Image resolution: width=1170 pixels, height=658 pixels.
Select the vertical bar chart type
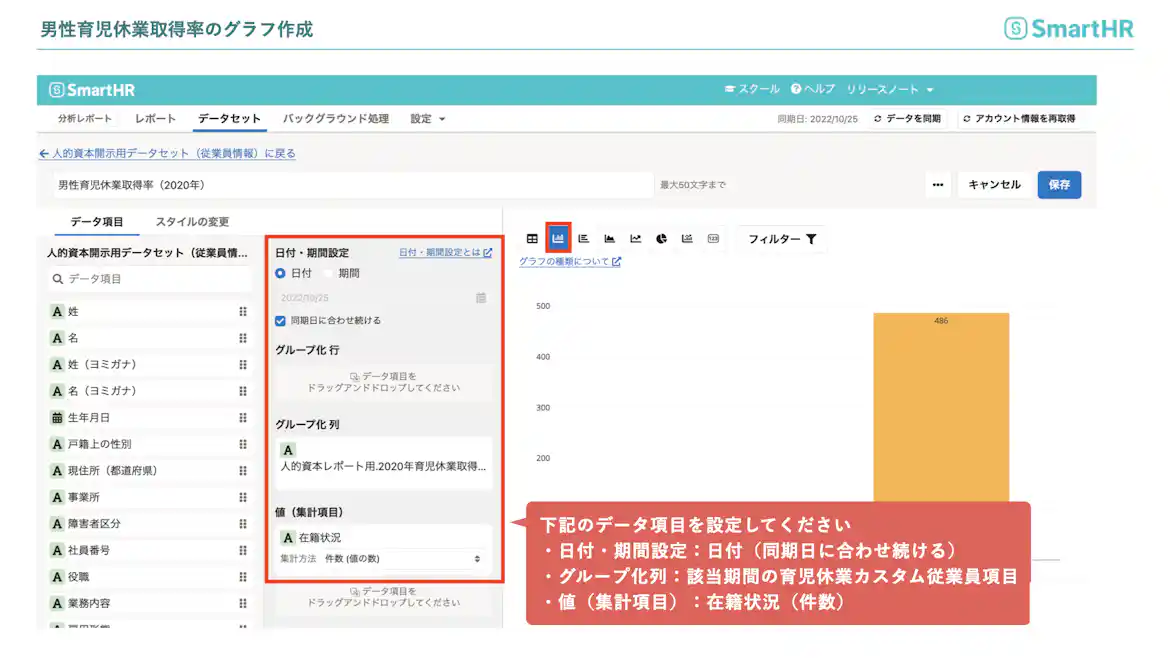pos(558,237)
